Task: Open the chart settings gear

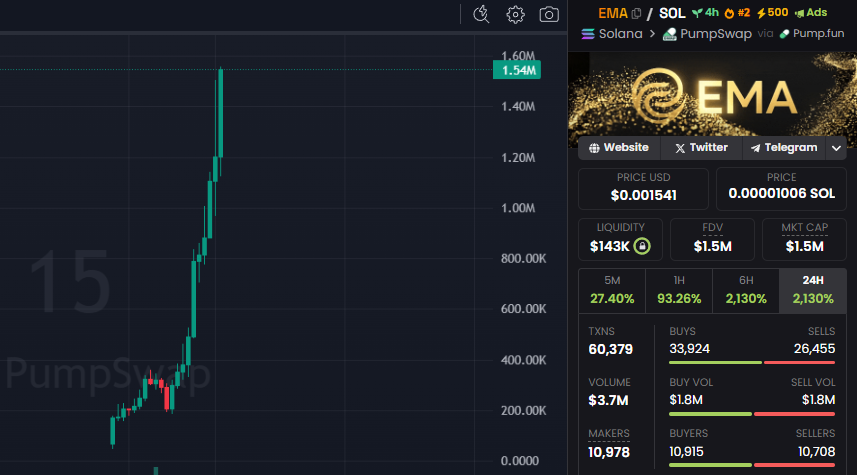Action: point(515,14)
